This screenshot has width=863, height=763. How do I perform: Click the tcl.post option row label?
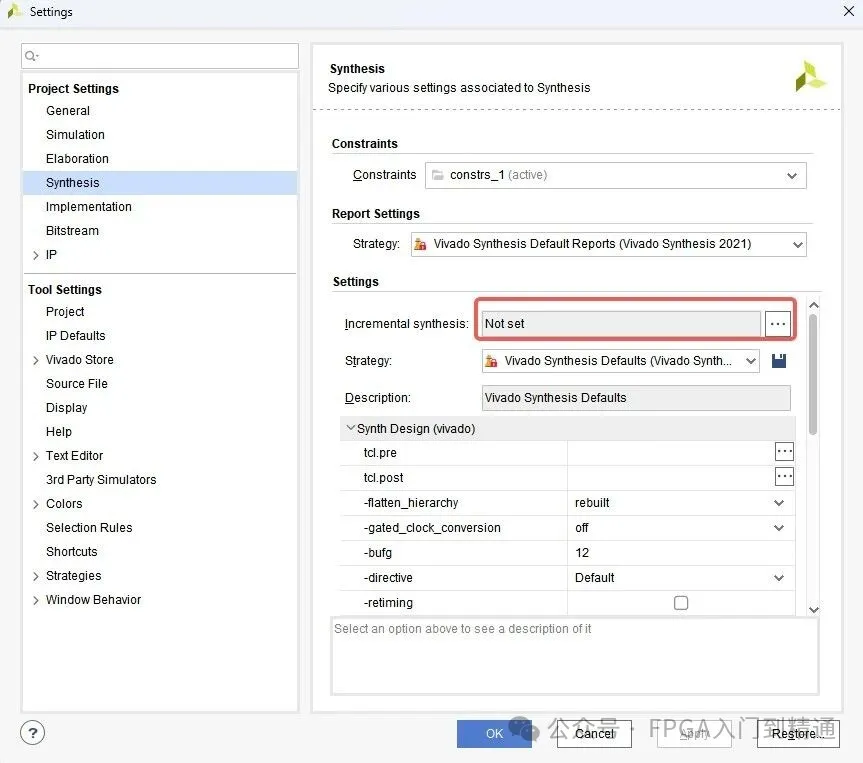383,478
